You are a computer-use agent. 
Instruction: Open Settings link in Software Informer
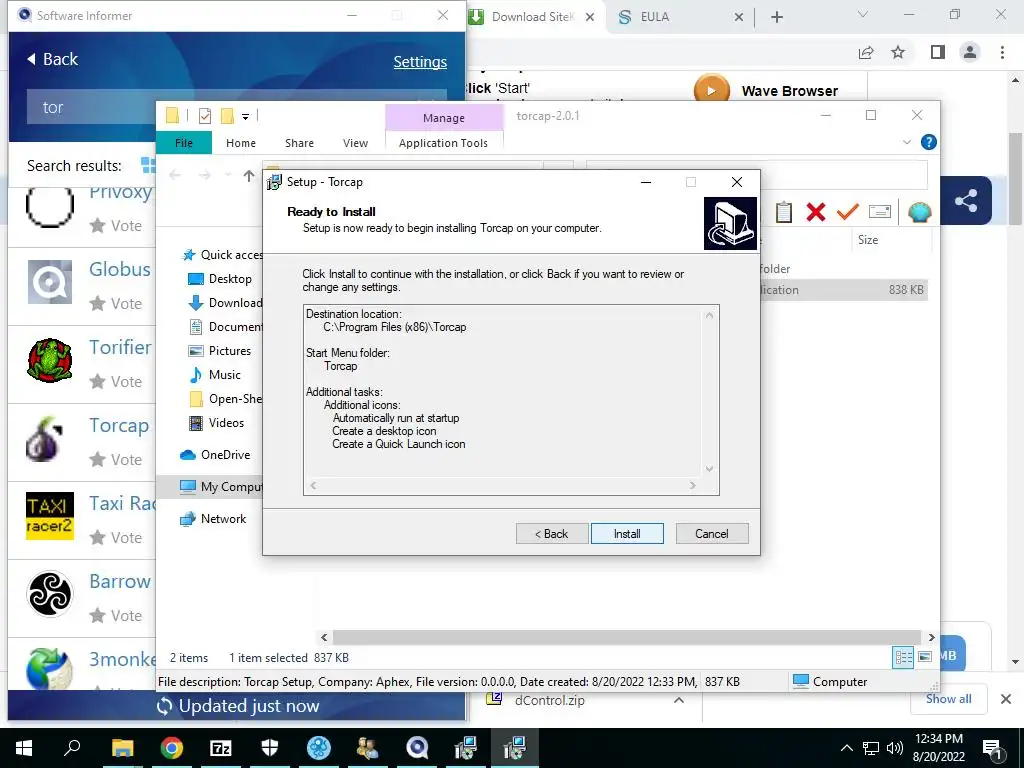coord(420,62)
